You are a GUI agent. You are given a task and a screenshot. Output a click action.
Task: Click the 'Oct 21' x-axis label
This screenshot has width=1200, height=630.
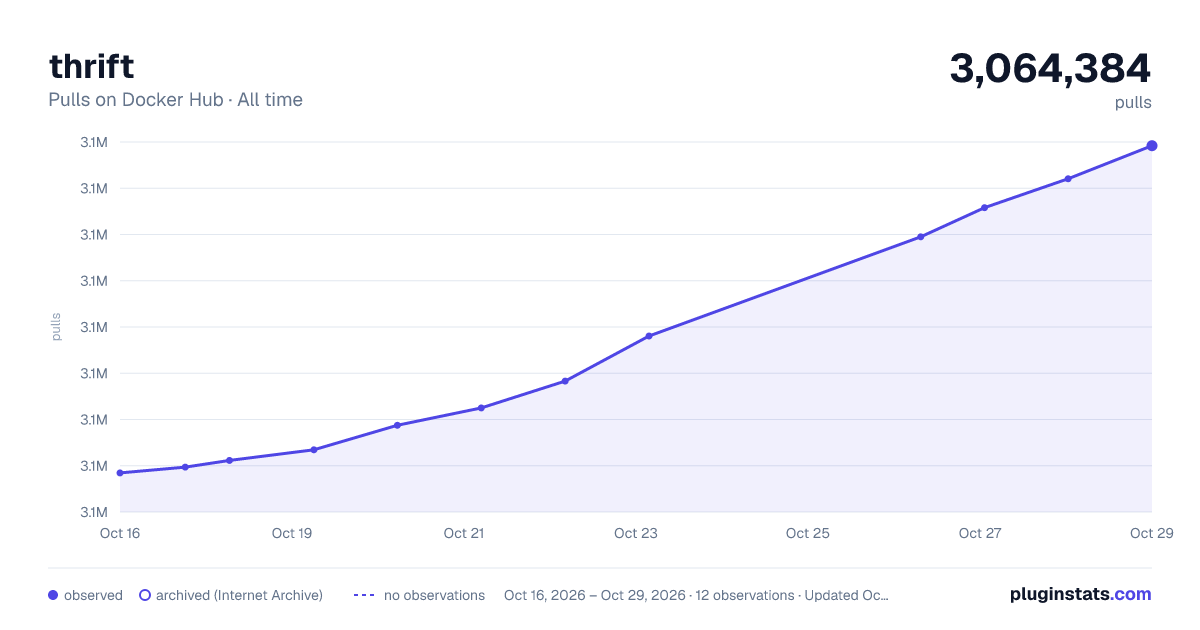click(464, 533)
